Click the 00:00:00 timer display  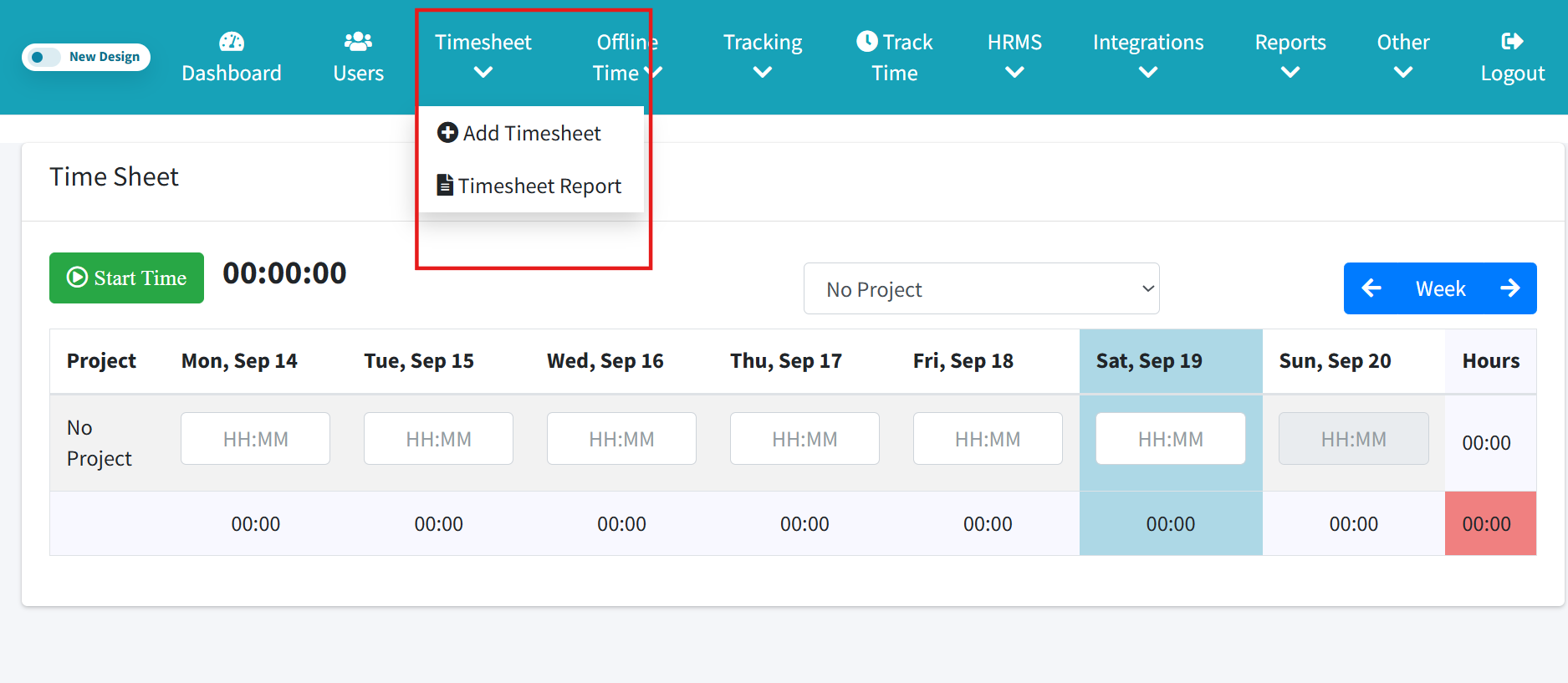(x=284, y=273)
